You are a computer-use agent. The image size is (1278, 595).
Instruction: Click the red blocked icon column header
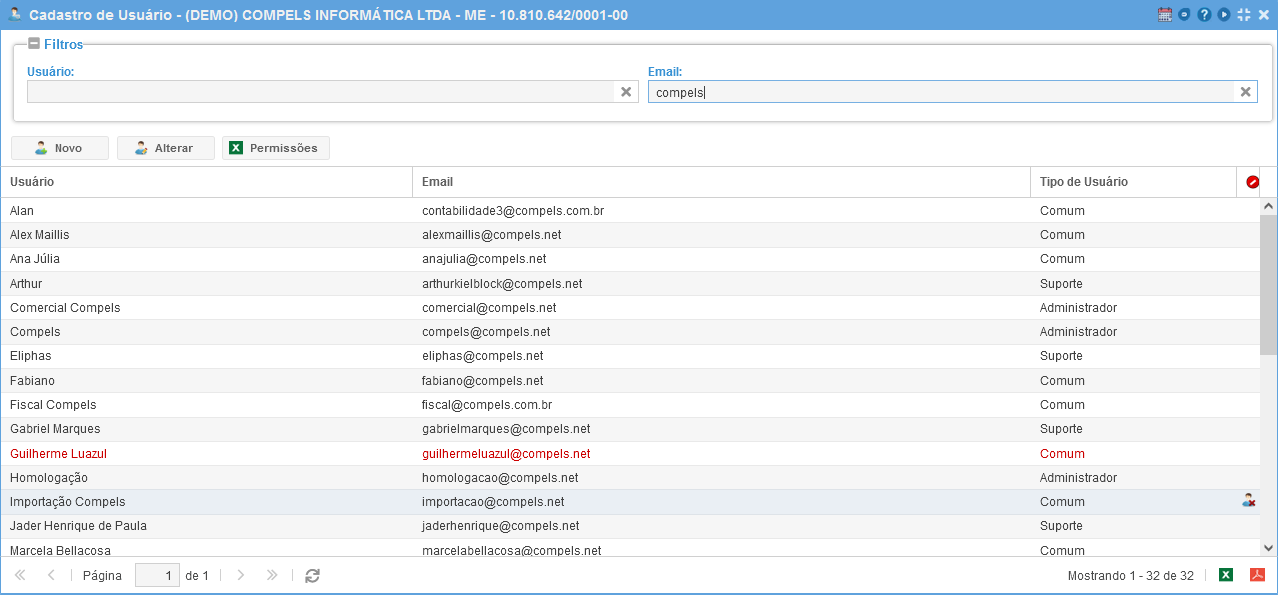[x=1252, y=182]
